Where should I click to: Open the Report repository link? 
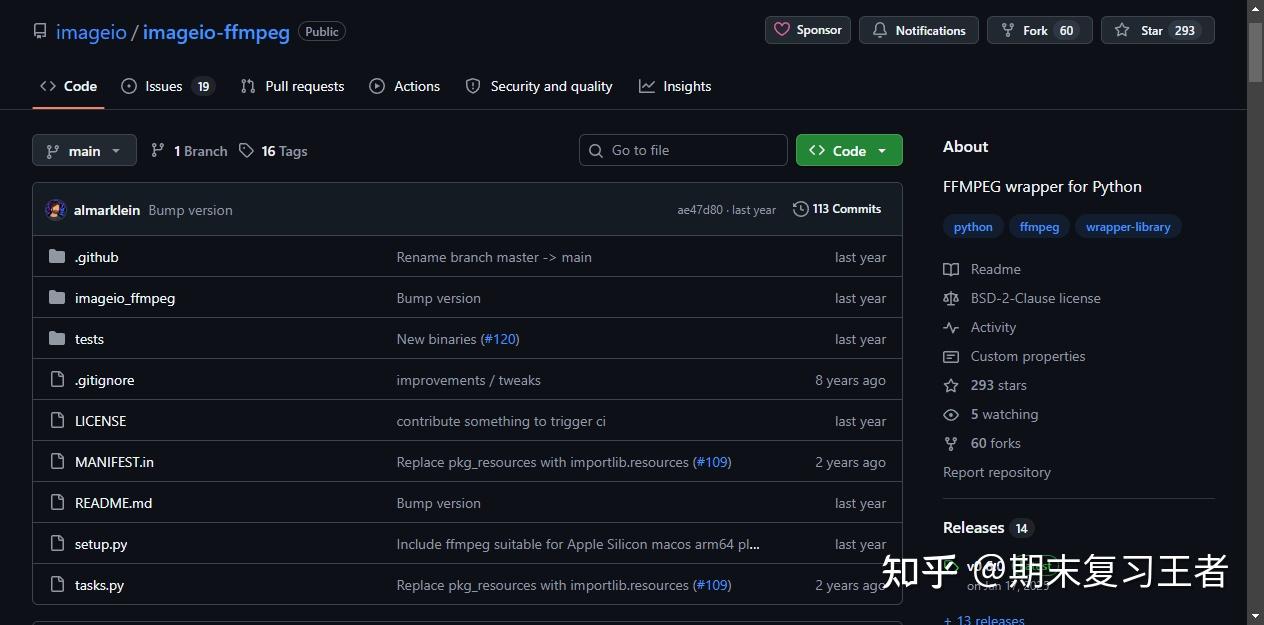tap(997, 472)
